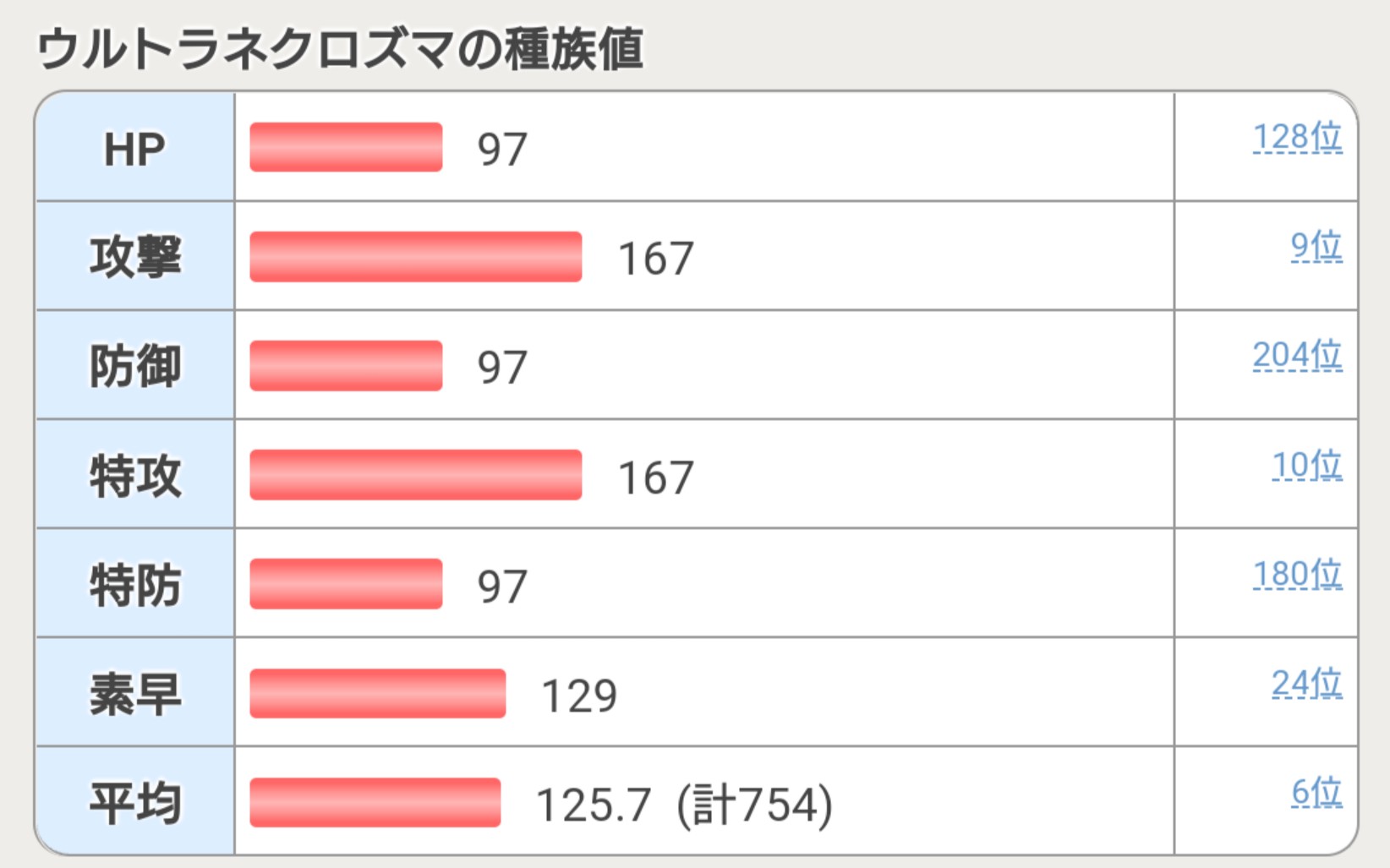Click the ウルトラネクロズマの種族値 heading

[340, 48]
